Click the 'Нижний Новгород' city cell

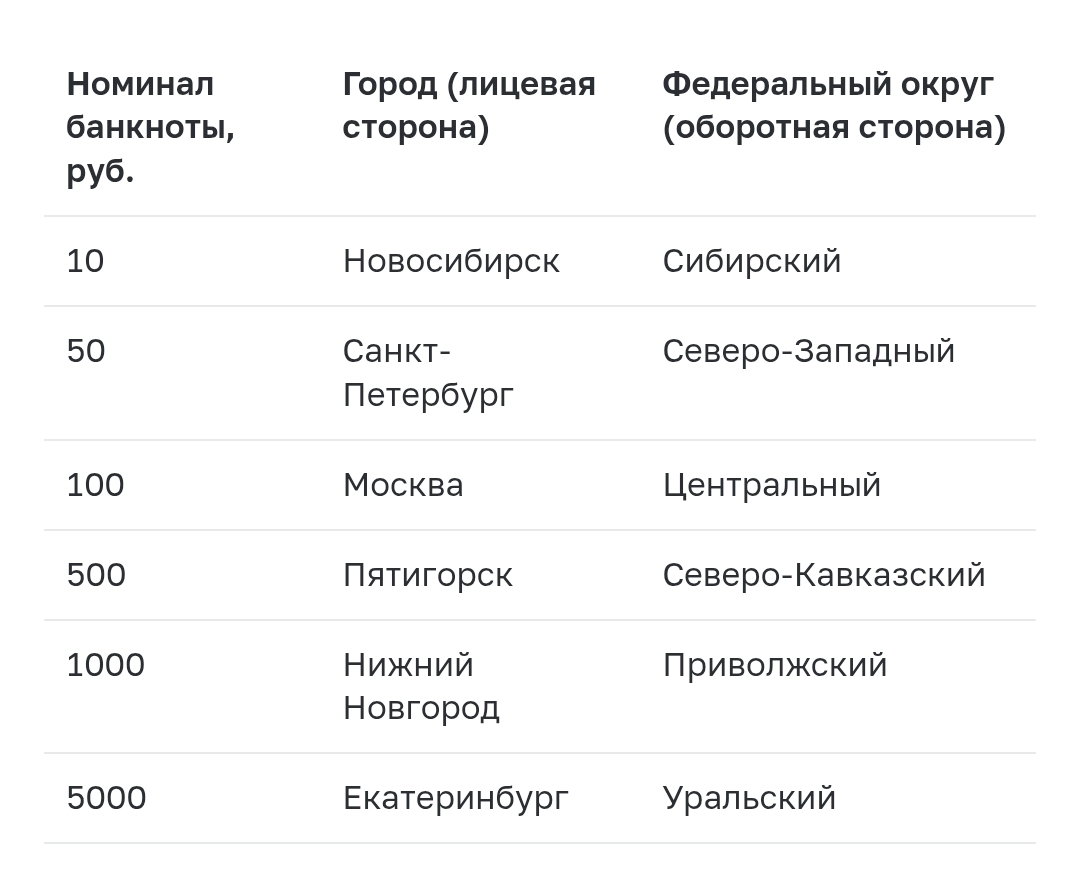pyautogui.click(x=421, y=686)
